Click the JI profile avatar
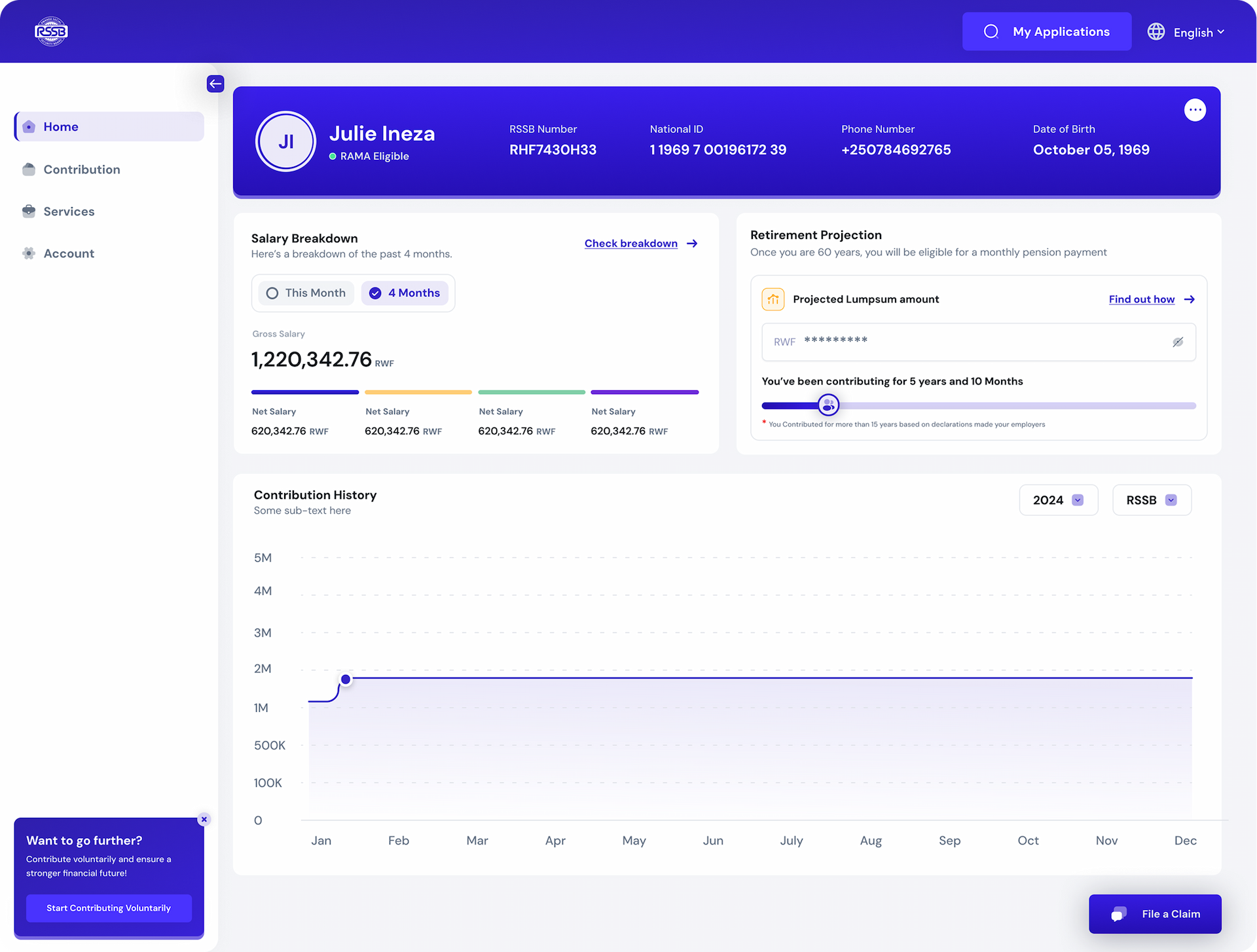The height and width of the screenshot is (952, 1257). tap(286, 141)
